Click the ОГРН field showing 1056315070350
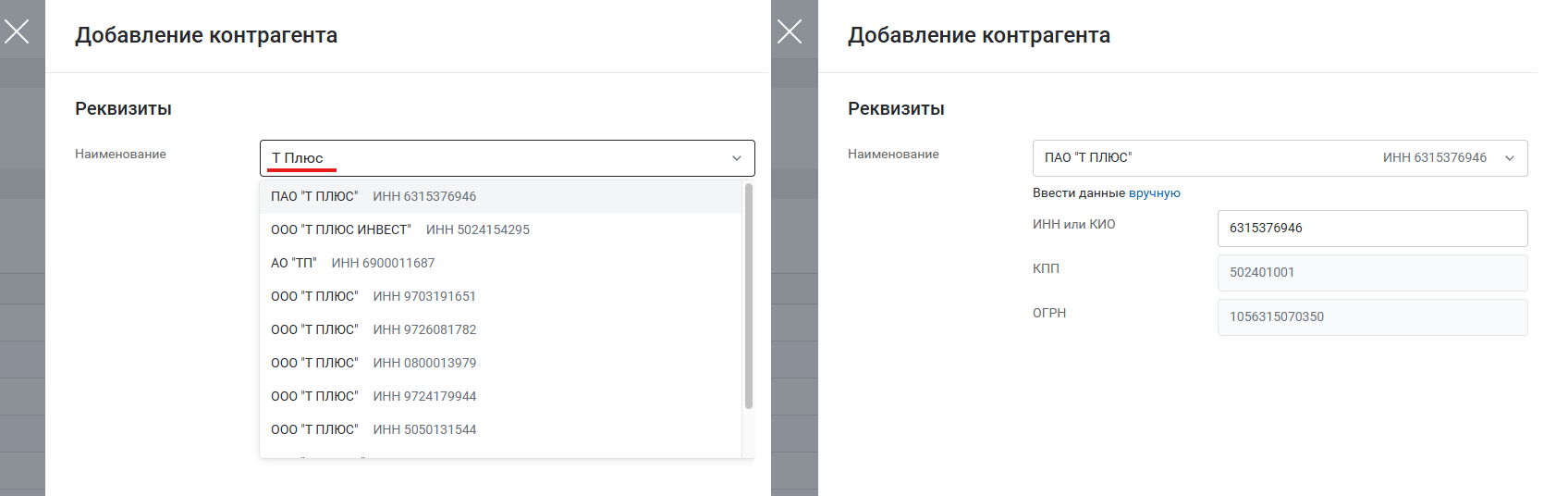This screenshot has height=496, width=1568. pyautogui.click(x=1372, y=317)
